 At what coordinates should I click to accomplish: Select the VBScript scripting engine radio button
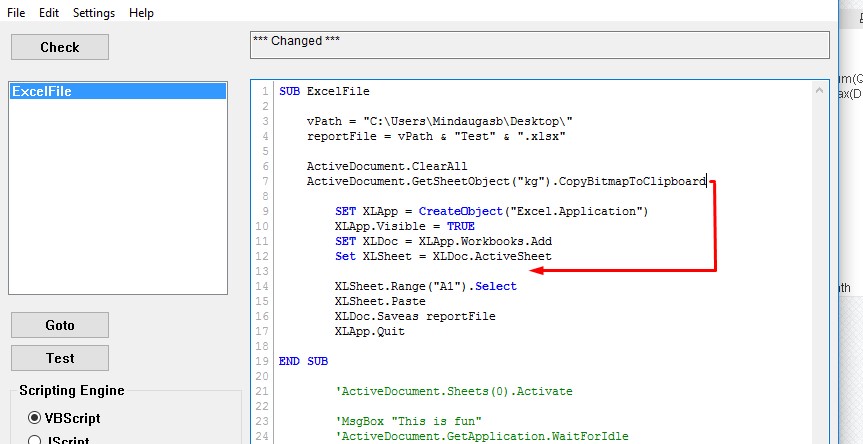click(x=34, y=418)
